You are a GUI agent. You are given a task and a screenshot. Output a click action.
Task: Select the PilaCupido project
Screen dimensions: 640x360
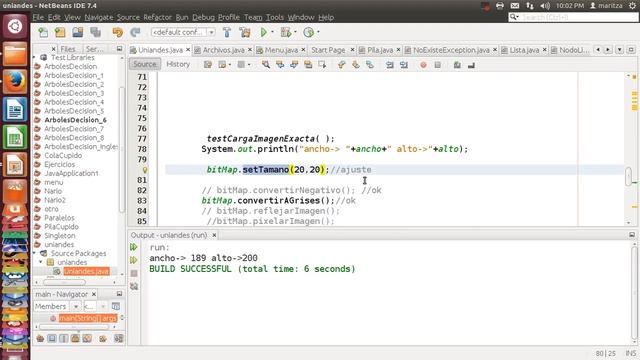[x=61, y=227]
